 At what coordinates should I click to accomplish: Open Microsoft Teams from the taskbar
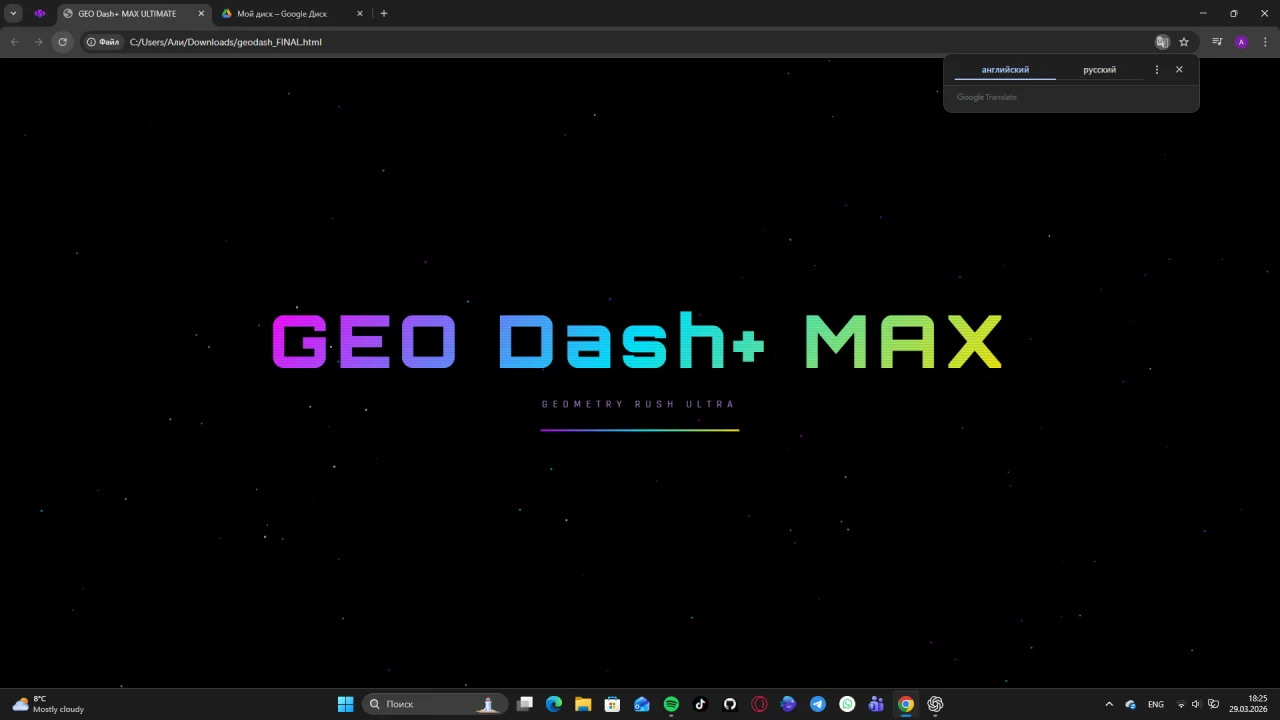point(876,704)
